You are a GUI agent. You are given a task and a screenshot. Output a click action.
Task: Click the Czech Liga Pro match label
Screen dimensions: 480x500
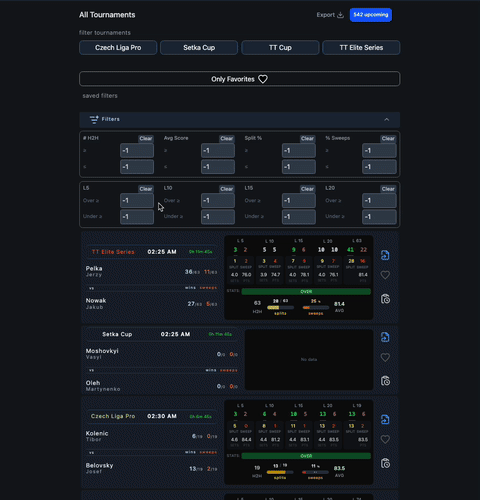113,416
